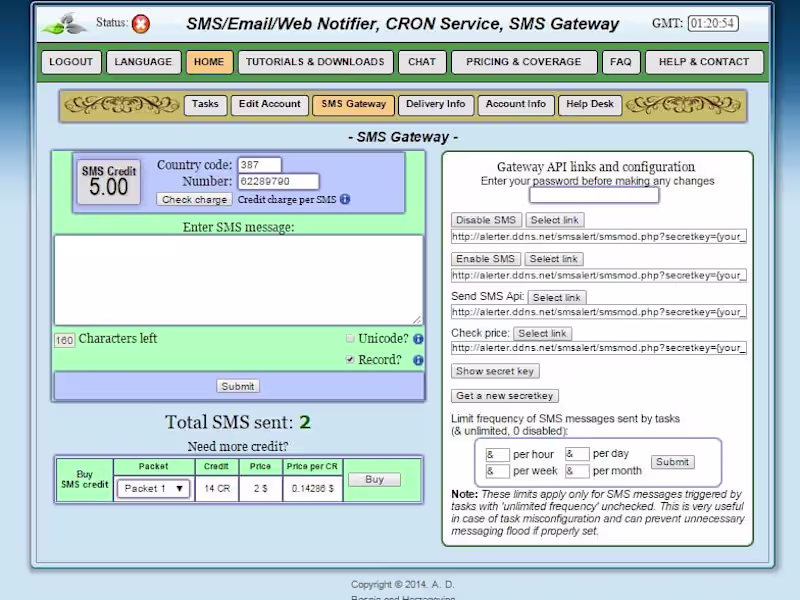Screen dimensions: 800x600
Task: Switch to the Account Info tab
Action: coord(516,105)
